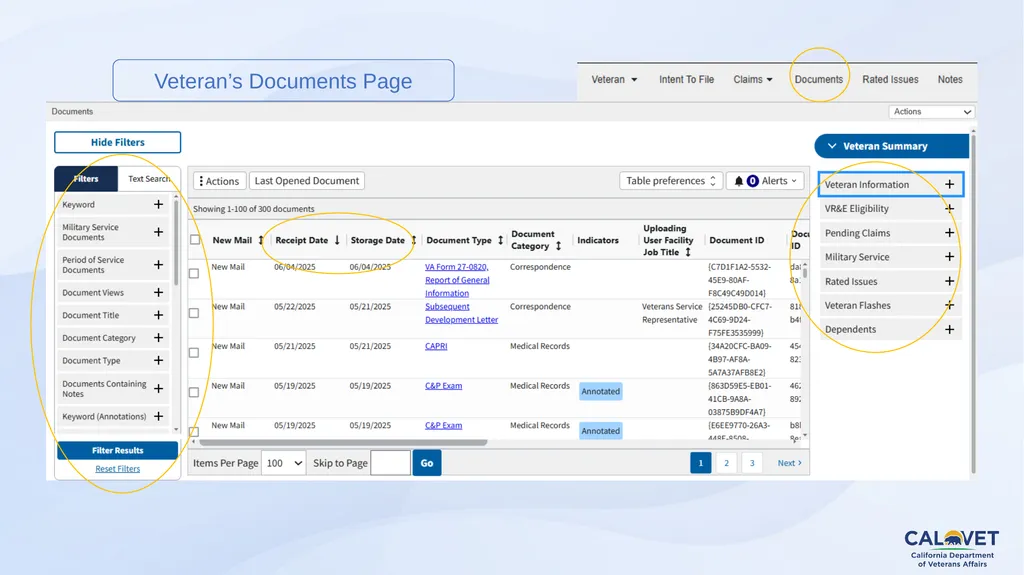Go to Intent To File tab
This screenshot has width=1024, height=575.
click(686, 79)
